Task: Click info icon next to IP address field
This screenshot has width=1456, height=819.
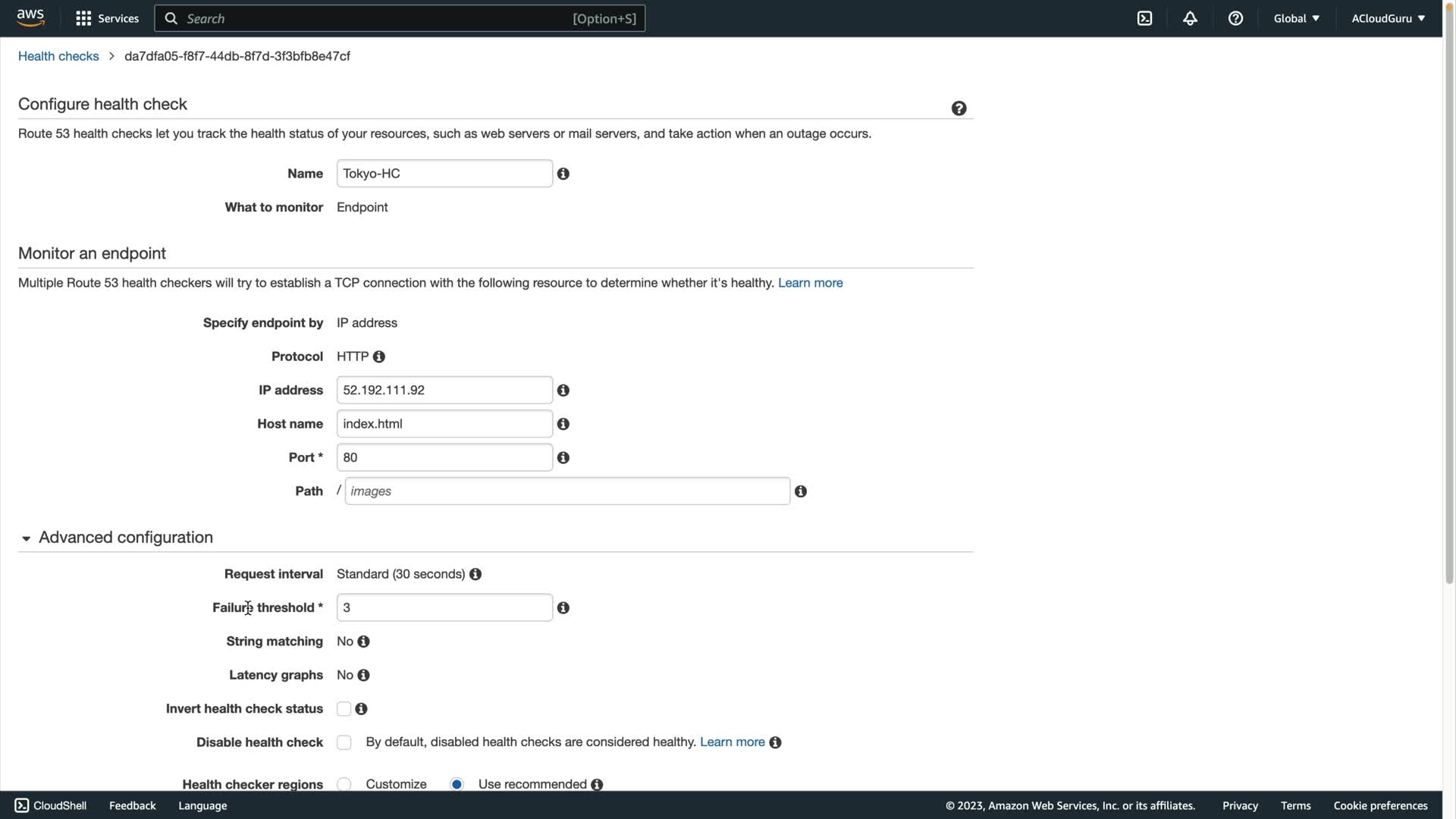Action: tap(563, 391)
